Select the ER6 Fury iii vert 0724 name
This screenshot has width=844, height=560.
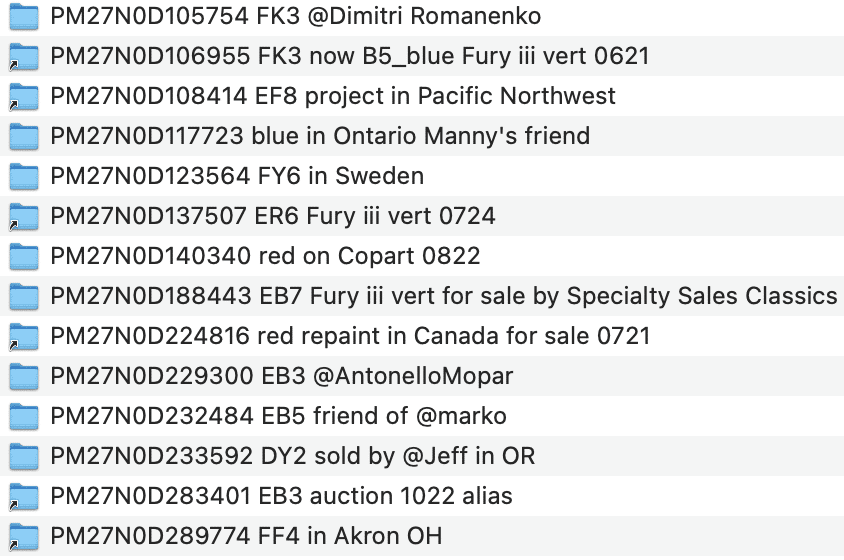[x=273, y=216]
